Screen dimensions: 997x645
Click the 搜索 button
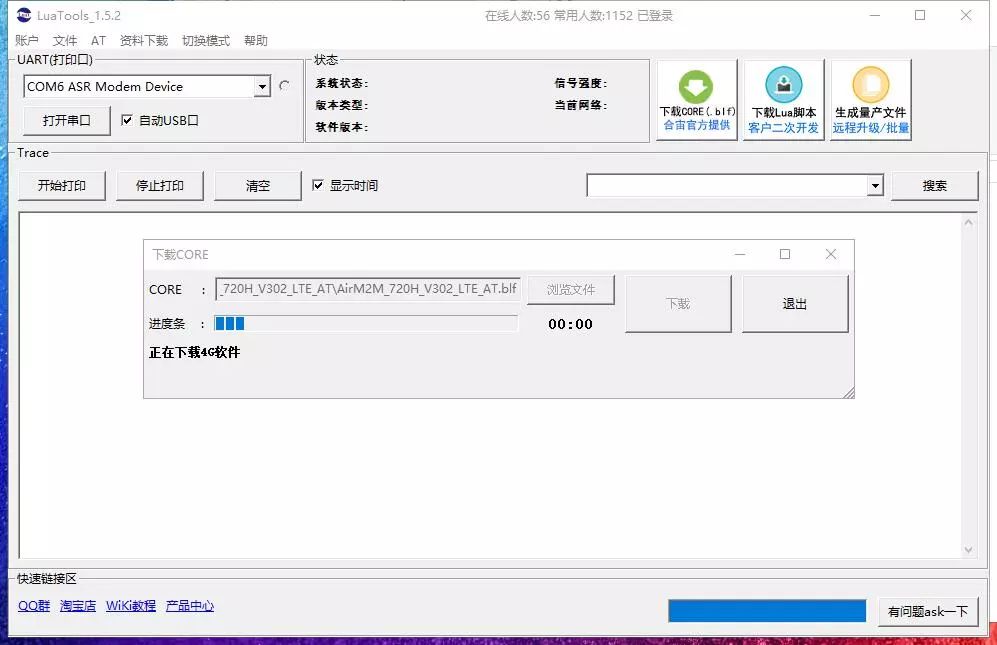(x=935, y=186)
